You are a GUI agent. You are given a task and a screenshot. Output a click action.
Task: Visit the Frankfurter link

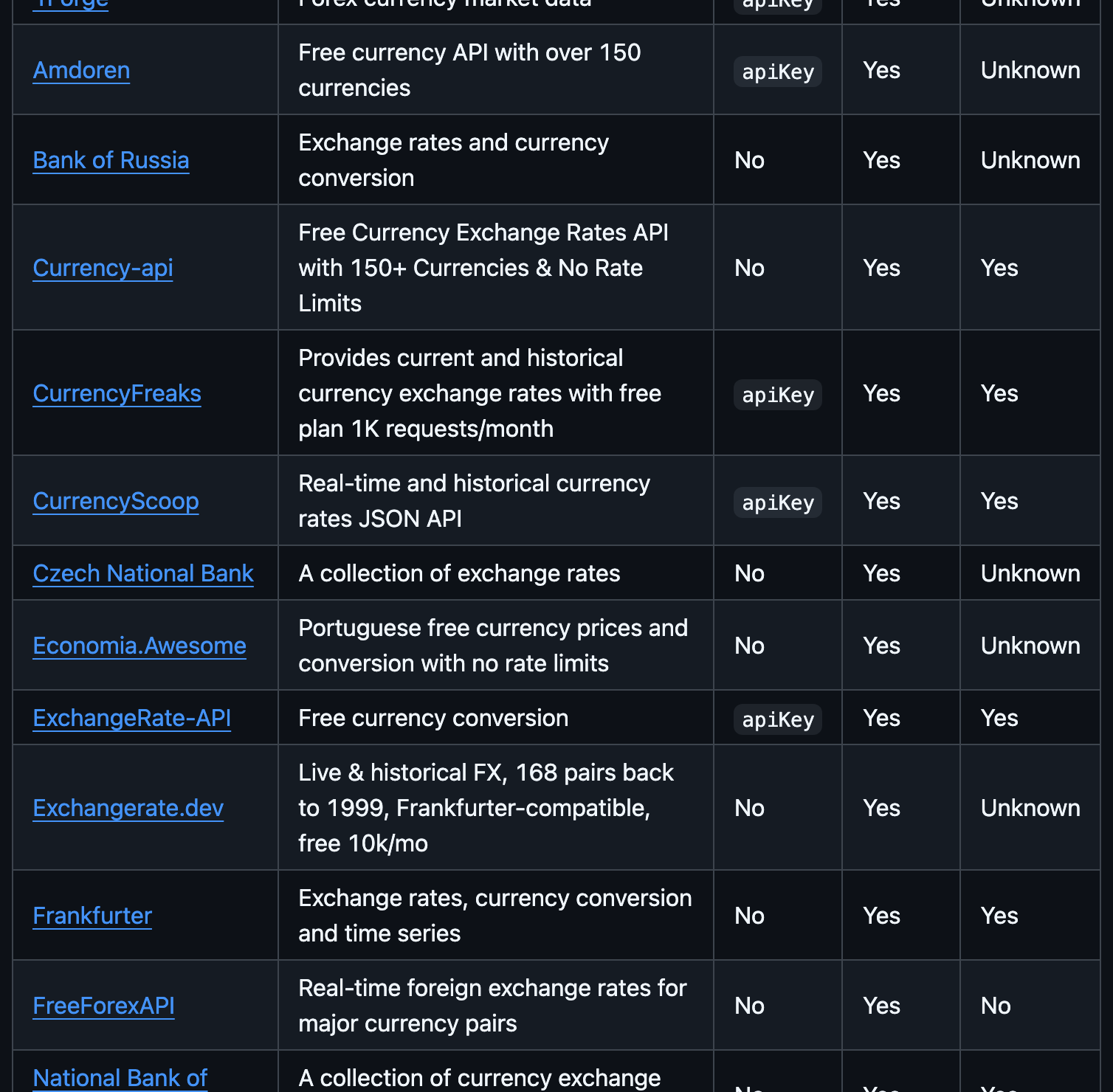pyautogui.click(x=92, y=916)
